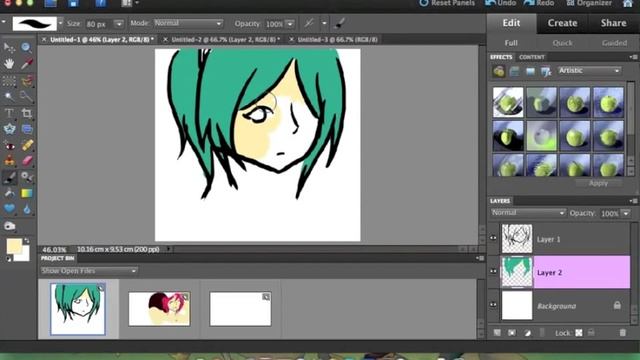This screenshot has height=360, width=640.
Task: Swap foreground and background colors
Action: tap(27, 241)
